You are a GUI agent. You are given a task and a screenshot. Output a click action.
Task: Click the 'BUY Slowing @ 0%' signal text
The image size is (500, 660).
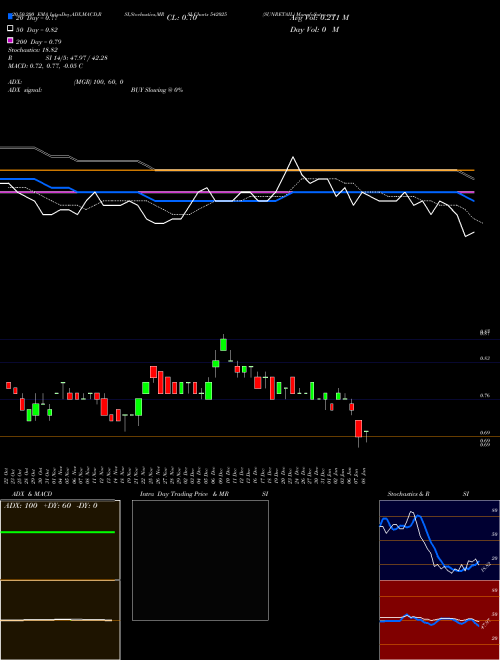pos(157,90)
